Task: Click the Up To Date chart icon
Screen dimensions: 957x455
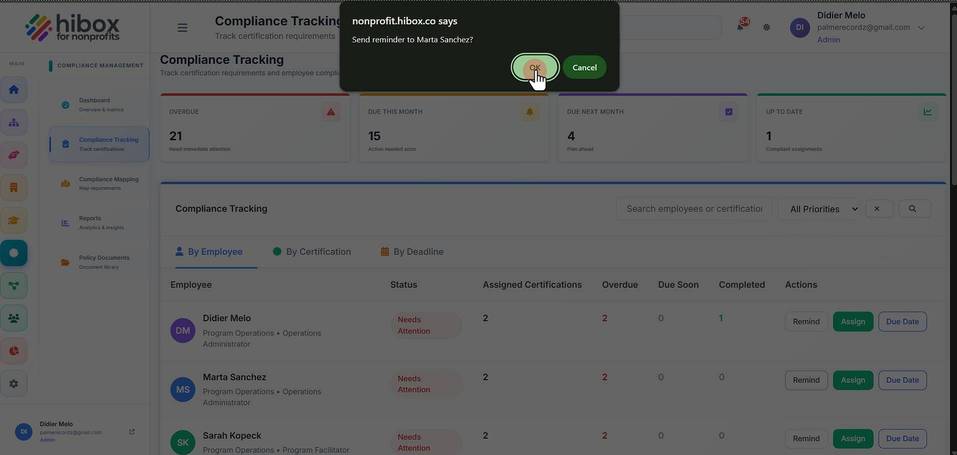Action: click(x=928, y=112)
